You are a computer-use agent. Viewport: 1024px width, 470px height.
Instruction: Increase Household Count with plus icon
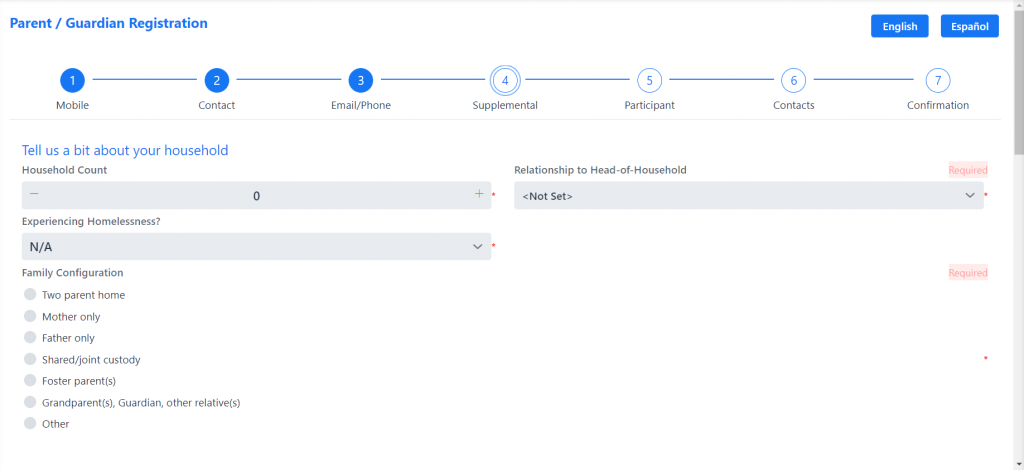(479, 194)
